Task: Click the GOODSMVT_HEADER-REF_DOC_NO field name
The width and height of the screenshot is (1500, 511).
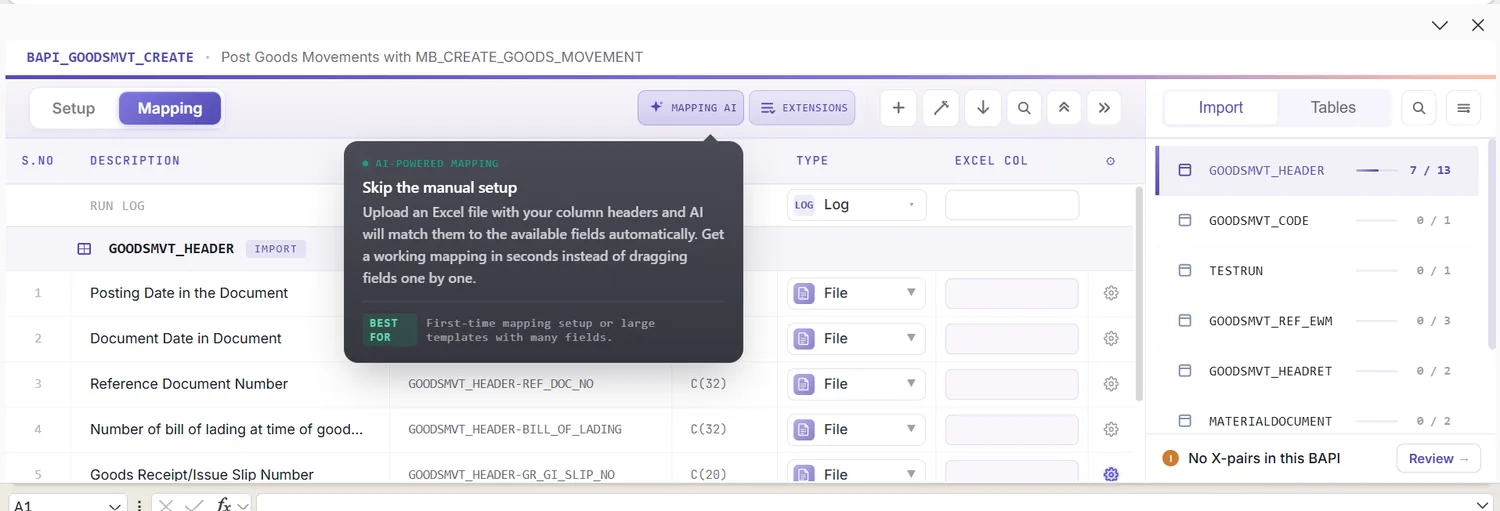Action: (x=502, y=384)
